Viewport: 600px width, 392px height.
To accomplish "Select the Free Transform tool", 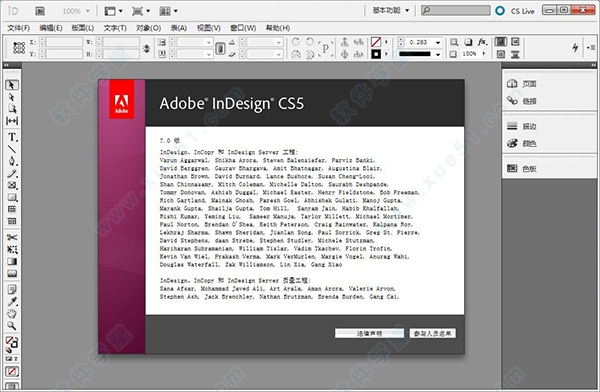I will (x=12, y=250).
